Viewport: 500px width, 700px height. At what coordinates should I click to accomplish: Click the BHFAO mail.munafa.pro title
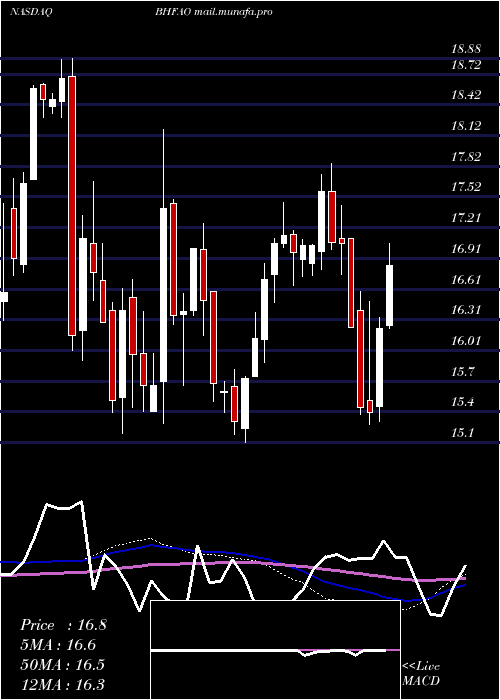point(214,12)
